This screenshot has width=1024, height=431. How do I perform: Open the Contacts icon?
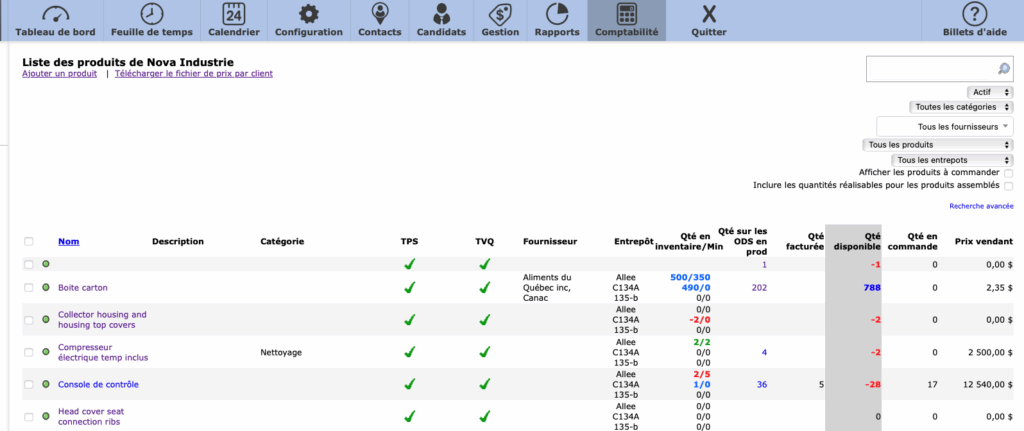(379, 15)
